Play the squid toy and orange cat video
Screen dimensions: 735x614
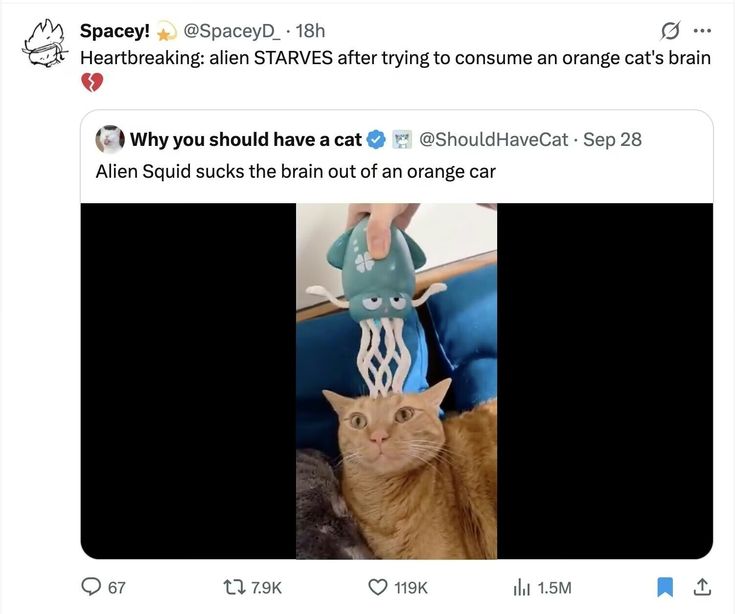pos(396,381)
